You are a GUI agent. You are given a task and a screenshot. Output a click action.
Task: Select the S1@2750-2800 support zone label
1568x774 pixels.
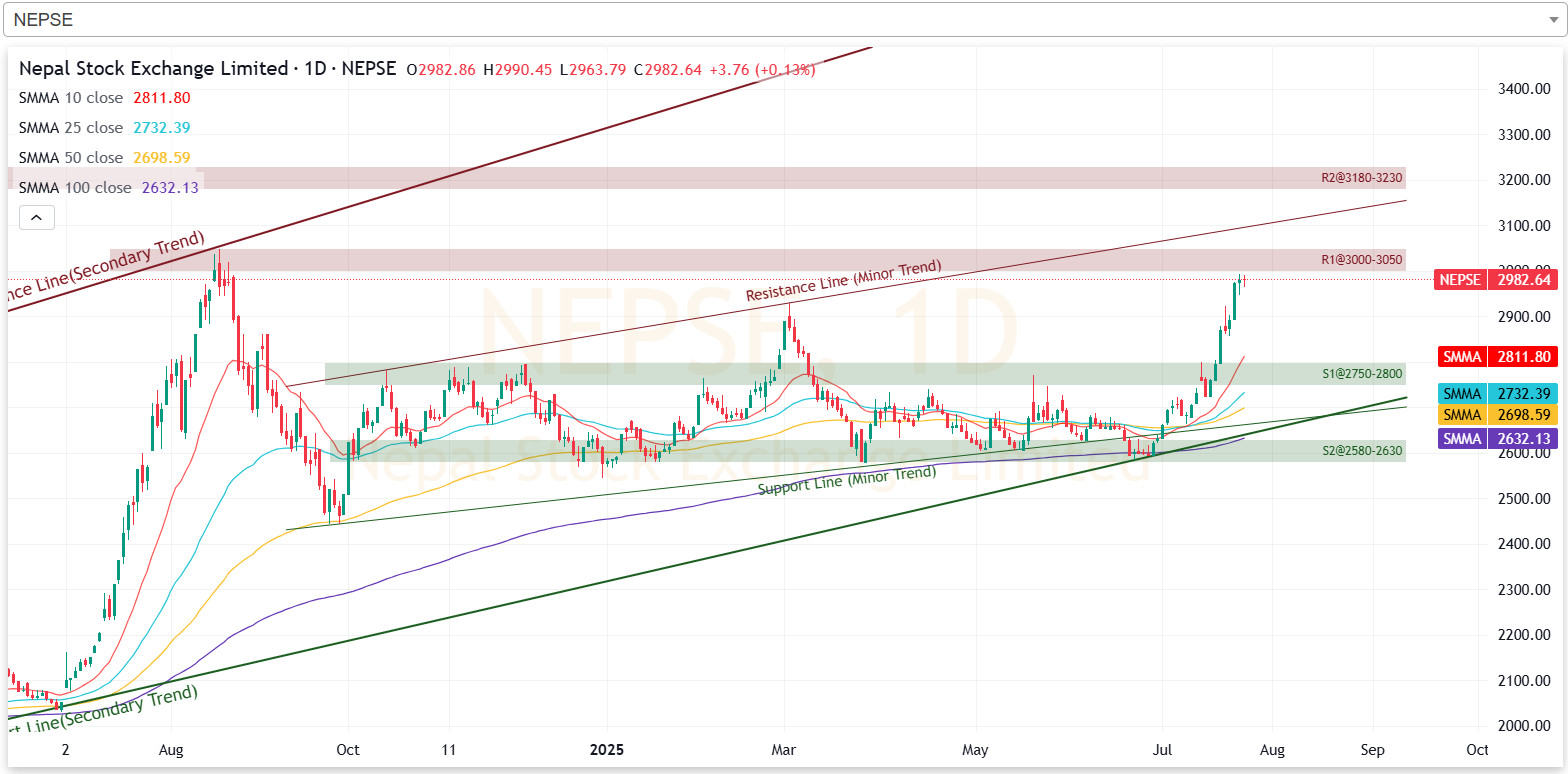pos(1362,375)
